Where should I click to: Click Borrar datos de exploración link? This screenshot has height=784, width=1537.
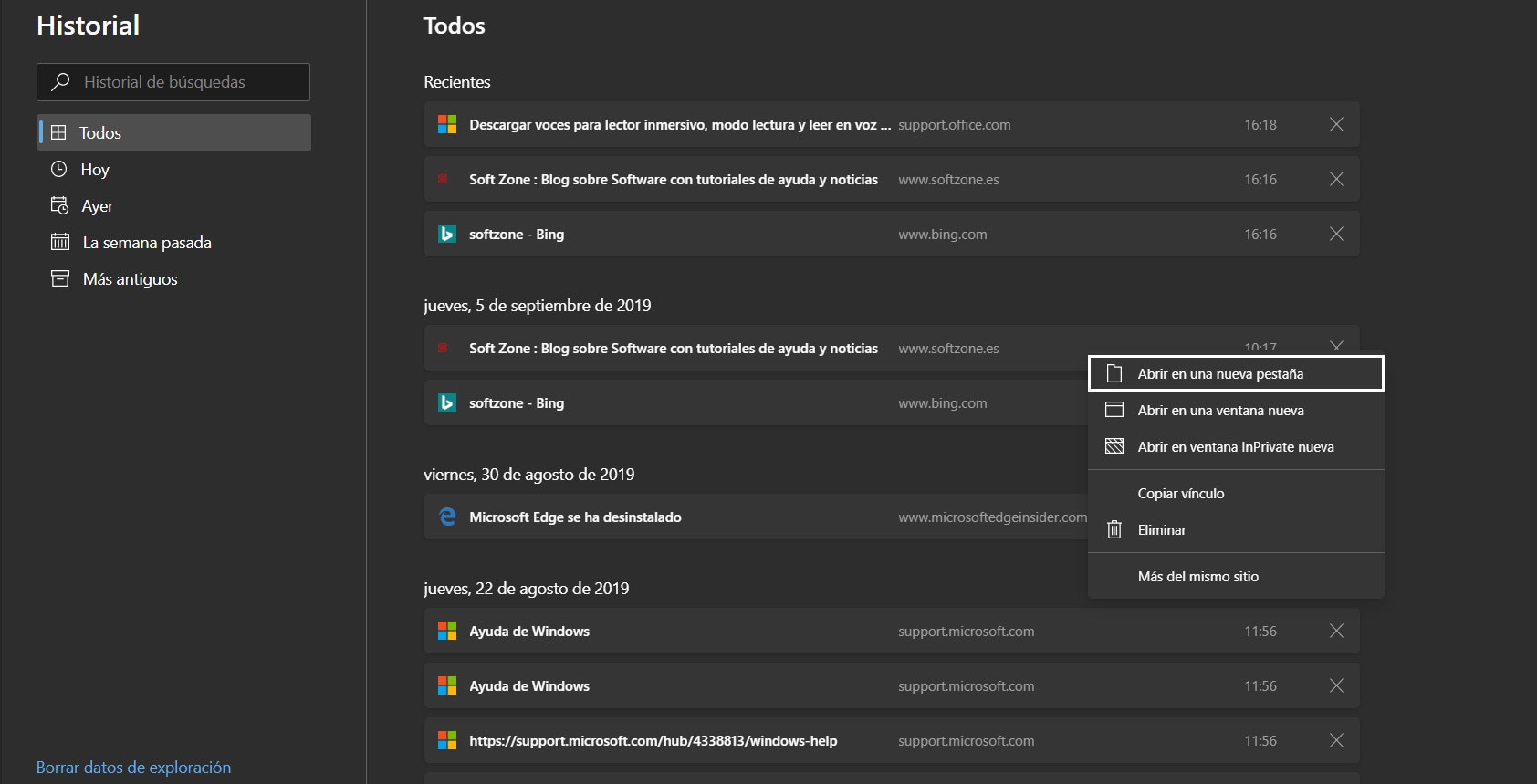pos(133,768)
